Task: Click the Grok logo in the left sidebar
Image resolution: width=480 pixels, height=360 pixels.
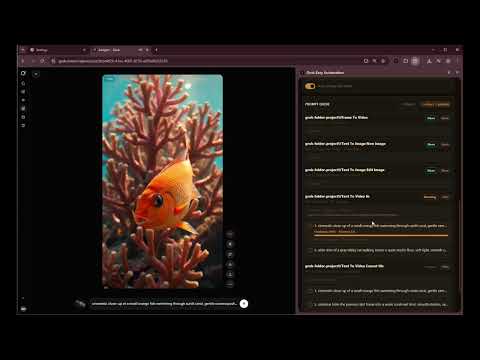Action: click(x=23, y=73)
